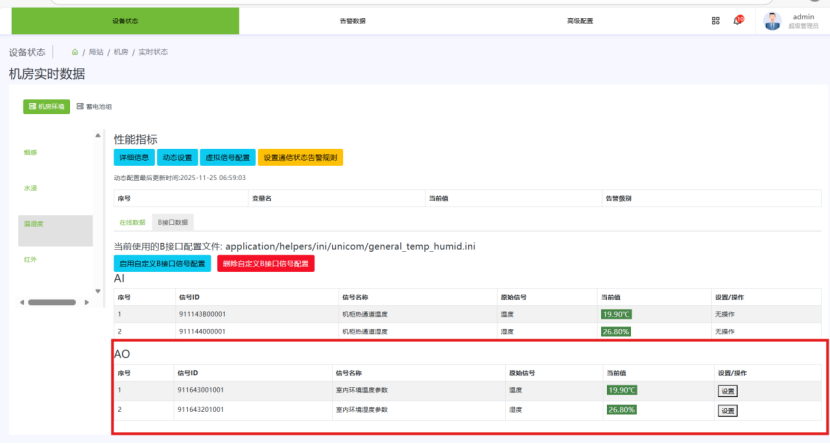Open the notification bell with red badge
Screen dimensions: 830x444
click(738, 20)
